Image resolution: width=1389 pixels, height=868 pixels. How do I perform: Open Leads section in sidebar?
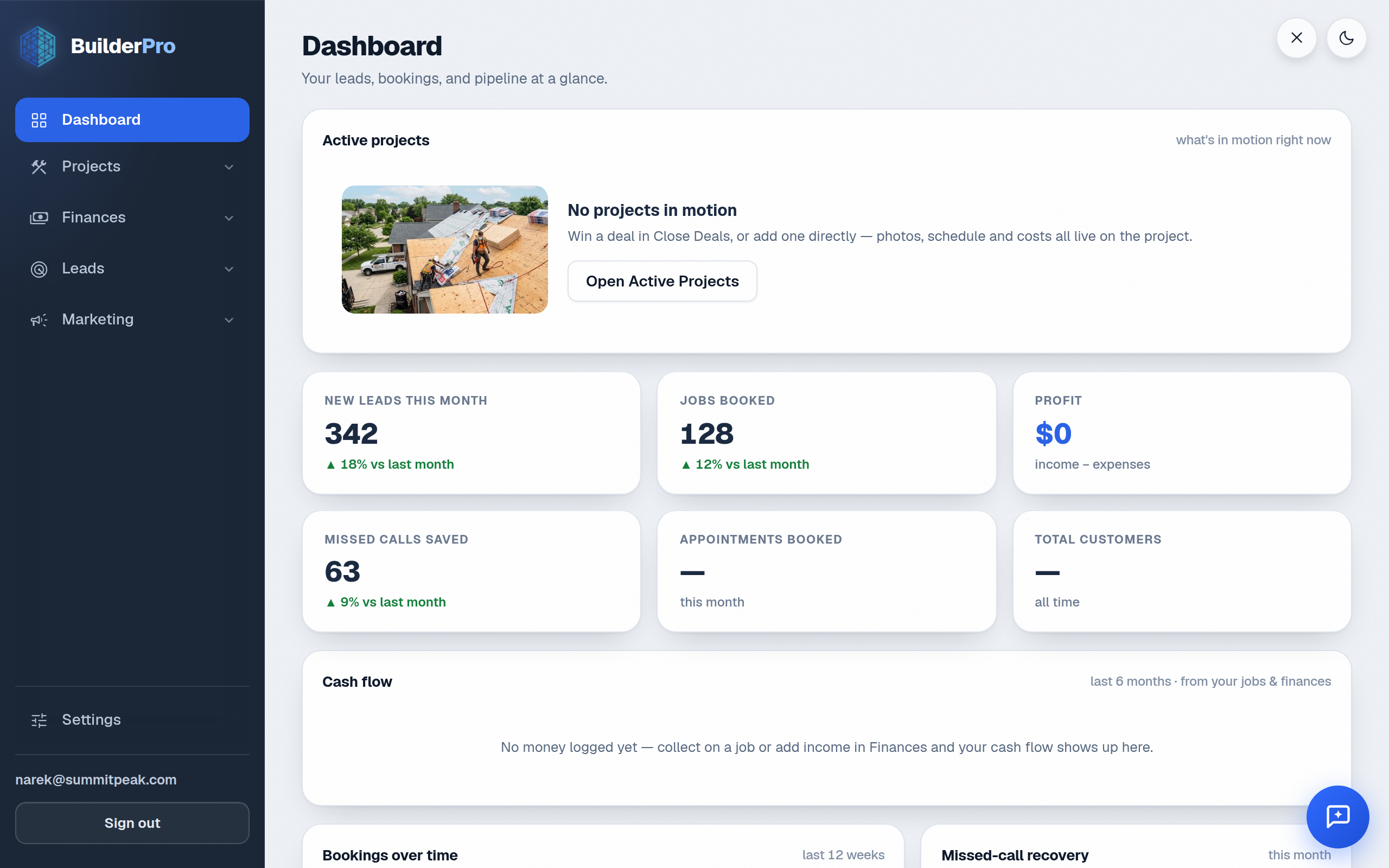click(132, 269)
